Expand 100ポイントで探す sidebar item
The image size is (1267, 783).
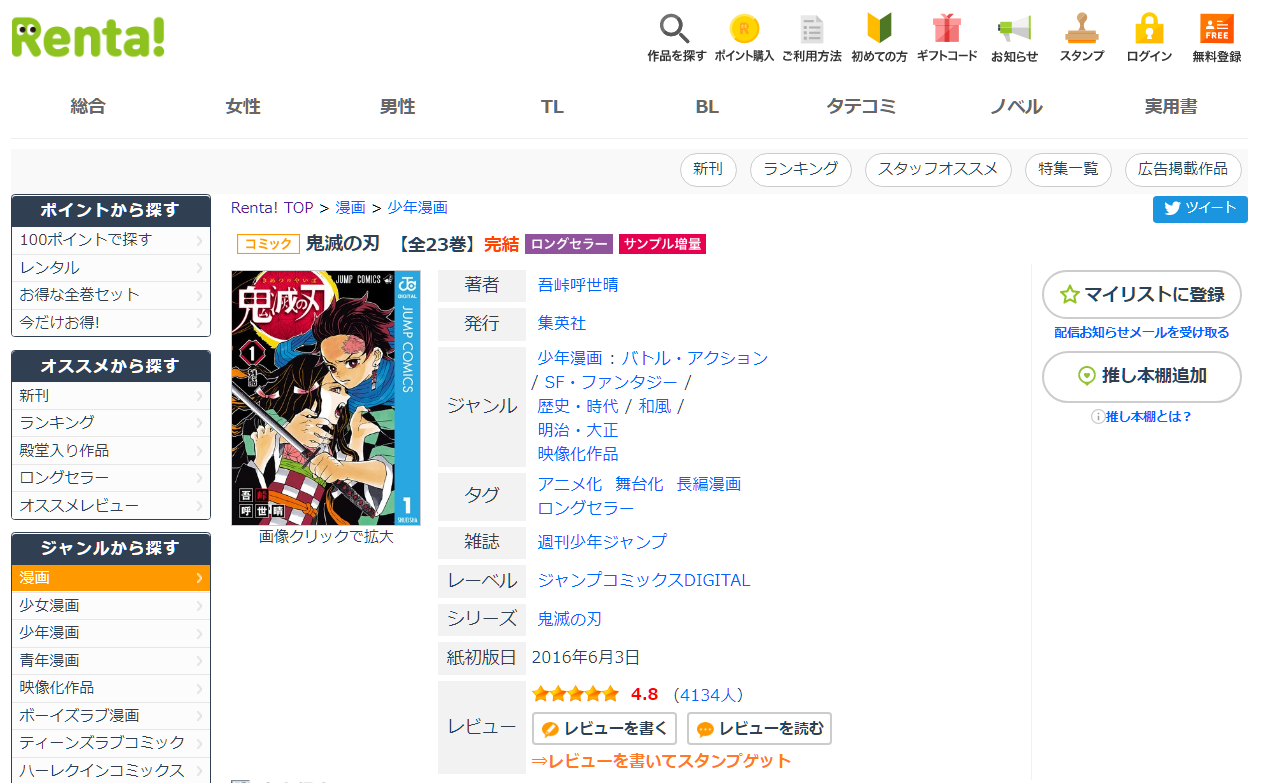(x=110, y=240)
